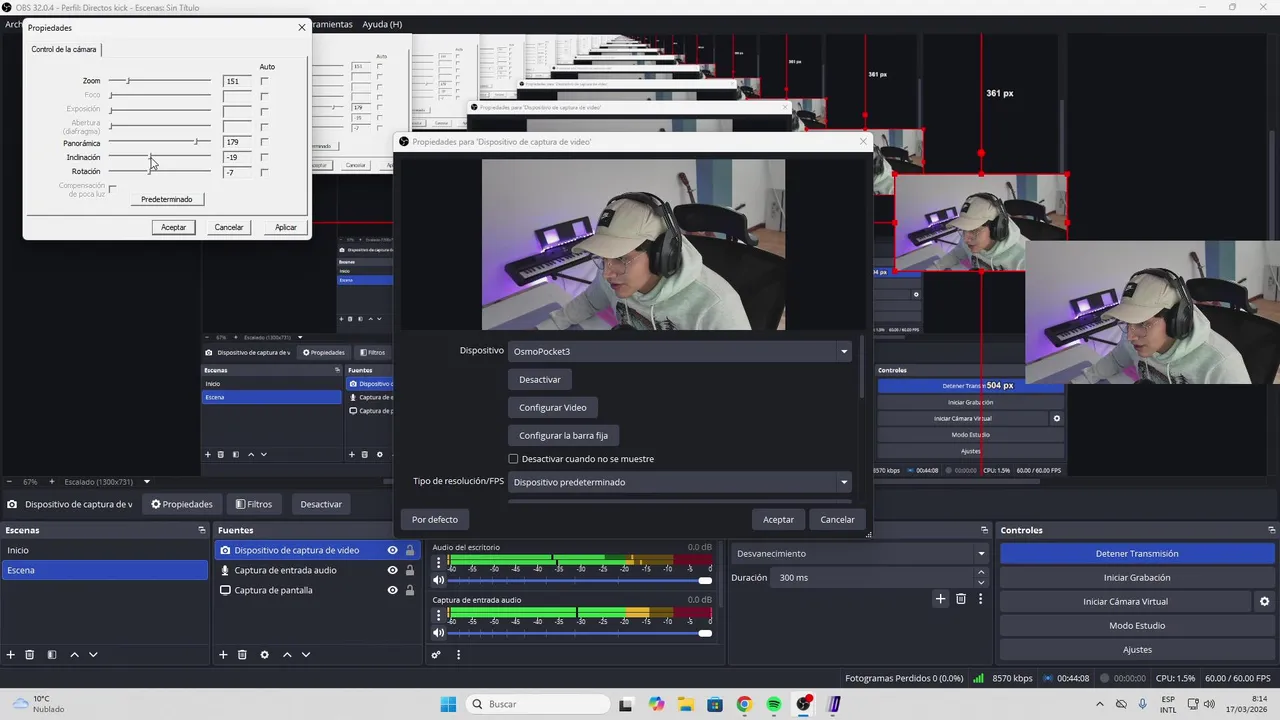Move source down in Fuentes panel
Viewport: 1280px width, 720px height.
point(306,655)
